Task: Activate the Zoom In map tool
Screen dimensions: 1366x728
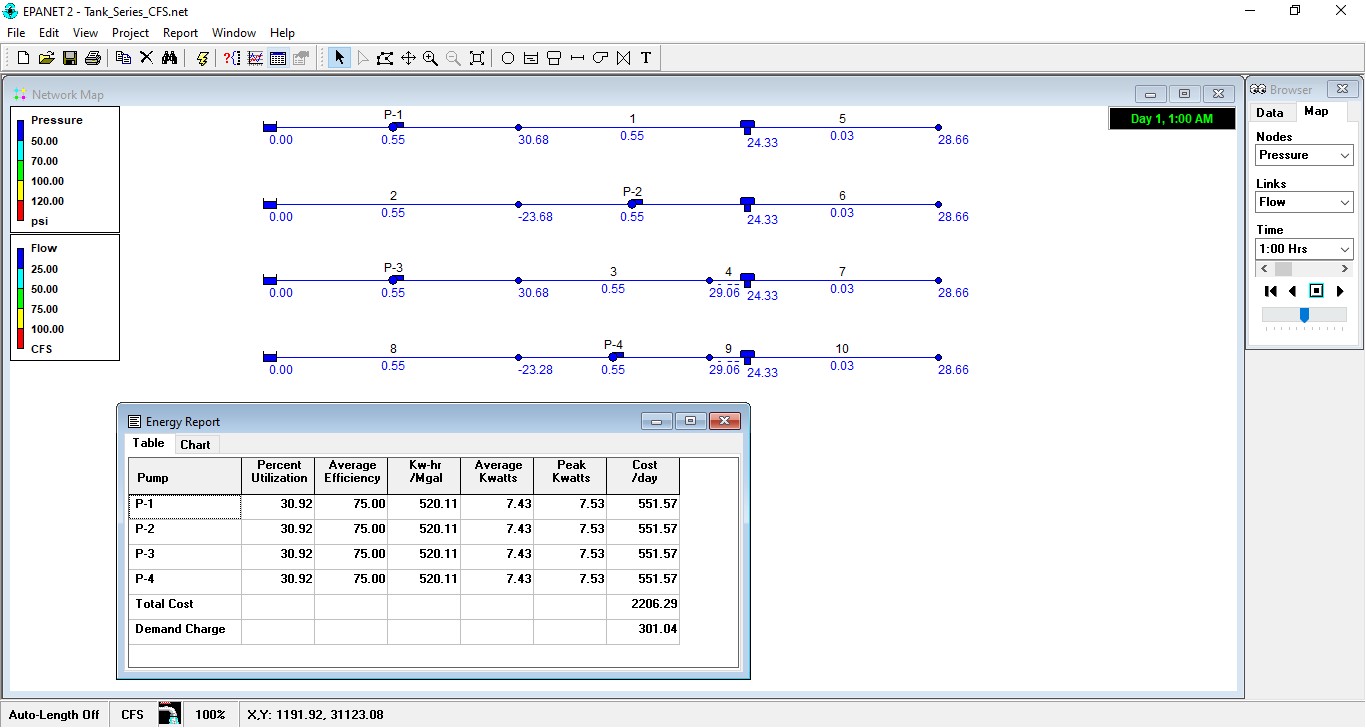Action: (431, 57)
